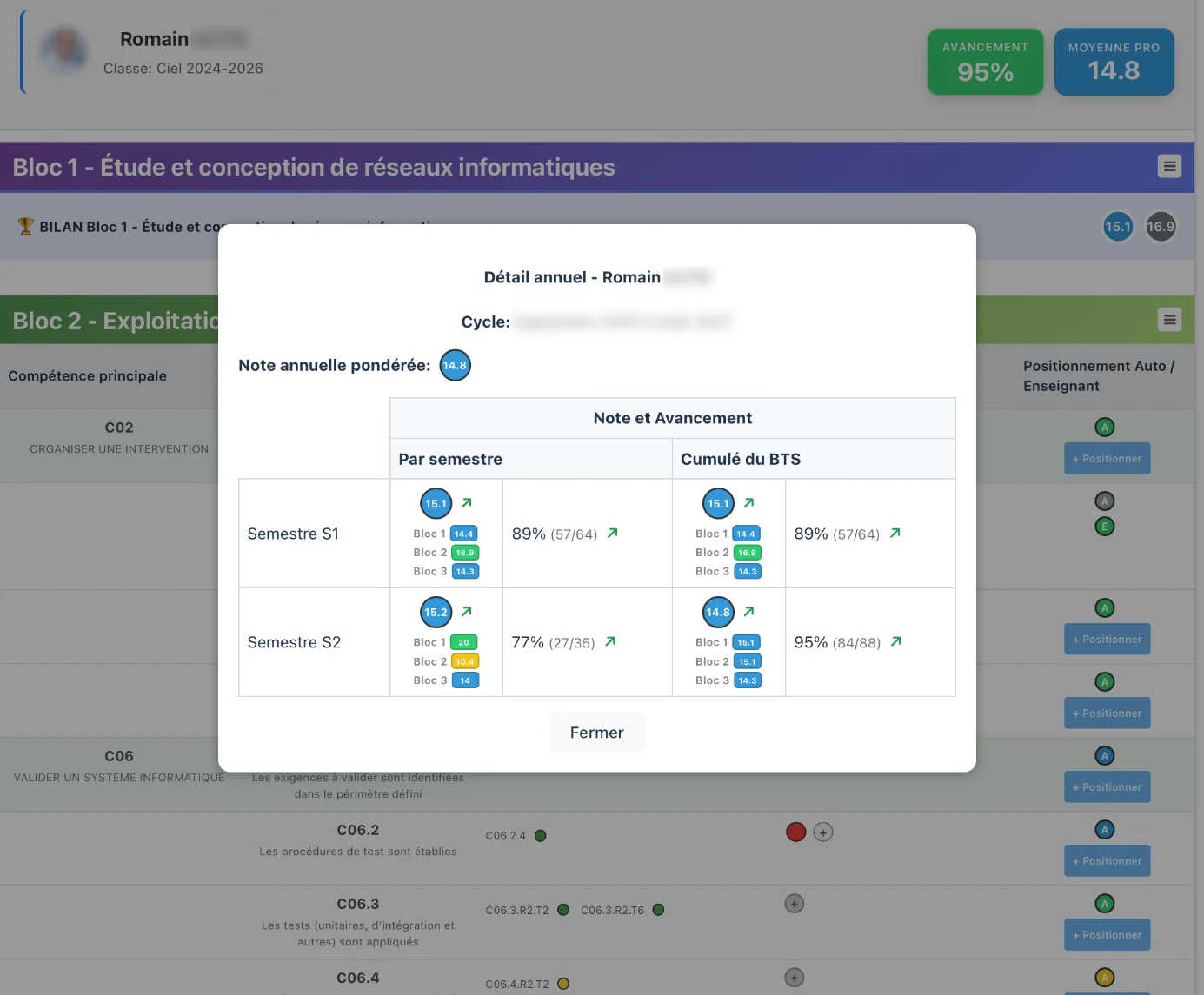Click Semestre S1 per-semester Bloc 1 14.4 badge
This screenshot has height=995, width=1204.
coord(464,534)
